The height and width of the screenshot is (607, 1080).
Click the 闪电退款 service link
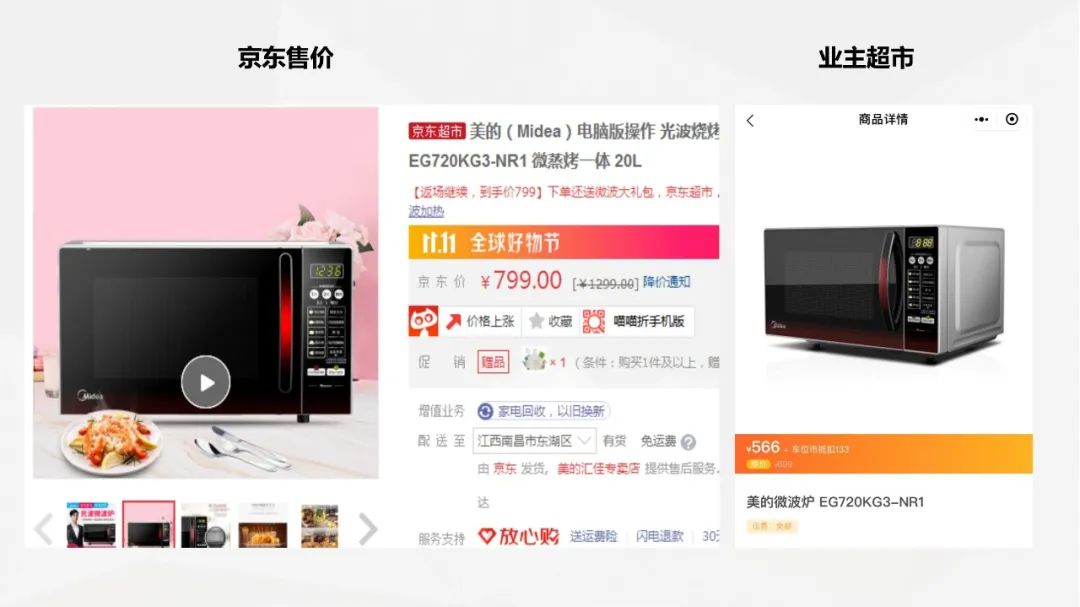click(659, 536)
